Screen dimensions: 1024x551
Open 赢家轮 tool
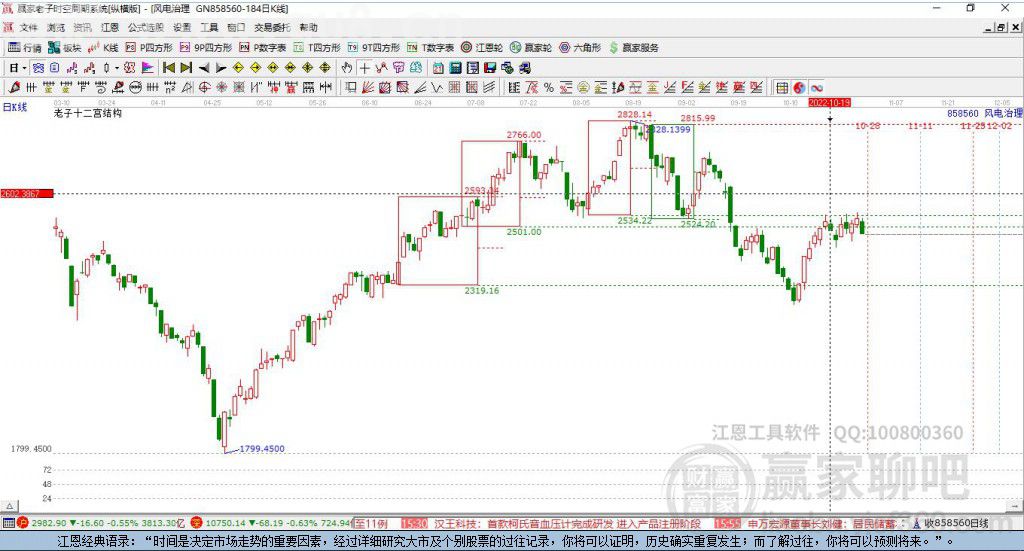pyautogui.click(x=531, y=48)
